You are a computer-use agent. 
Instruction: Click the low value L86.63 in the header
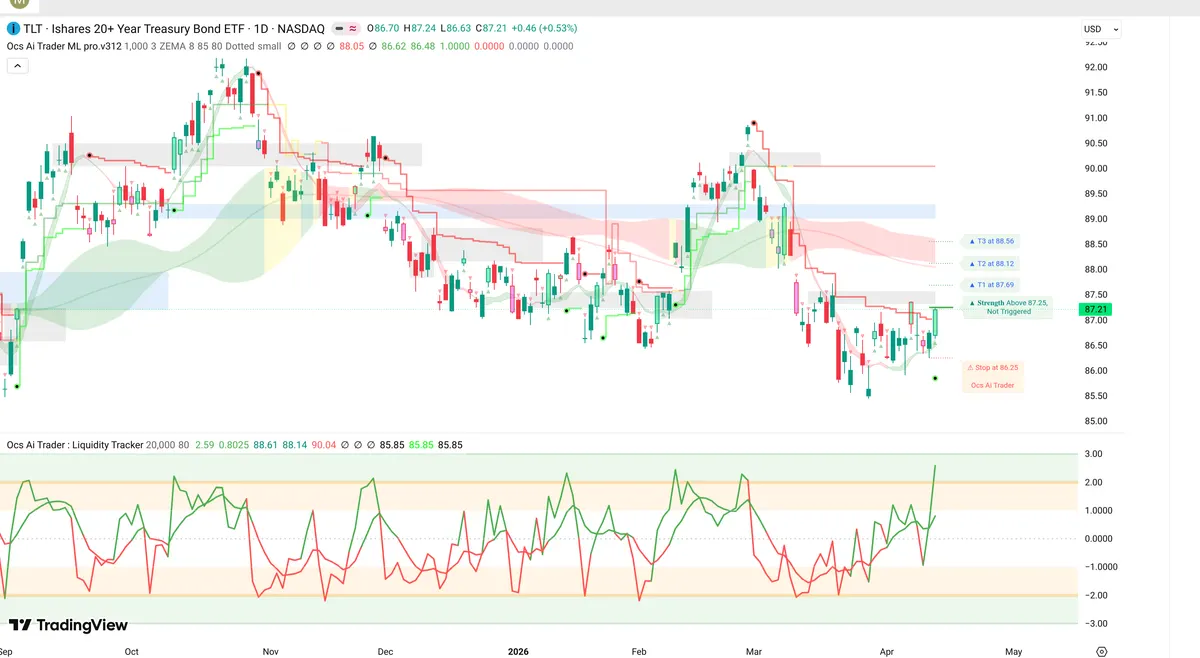pos(456,29)
